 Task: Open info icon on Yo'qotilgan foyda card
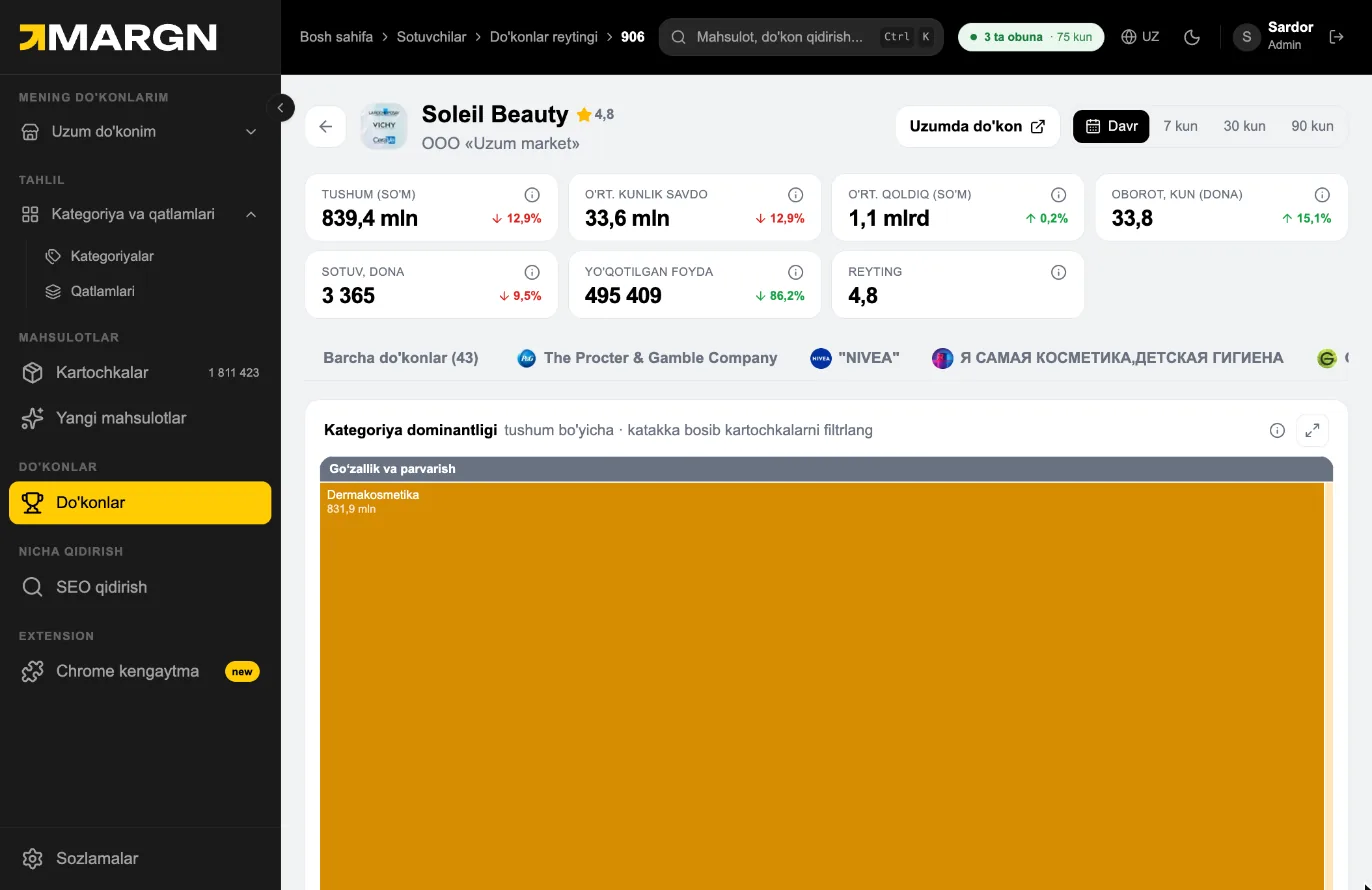[795, 272]
